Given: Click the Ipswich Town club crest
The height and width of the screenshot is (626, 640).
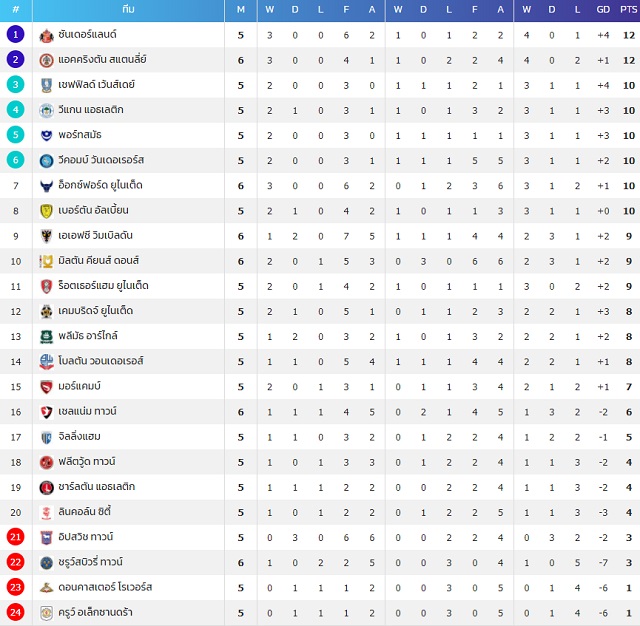Looking at the screenshot, I should 47,537.
